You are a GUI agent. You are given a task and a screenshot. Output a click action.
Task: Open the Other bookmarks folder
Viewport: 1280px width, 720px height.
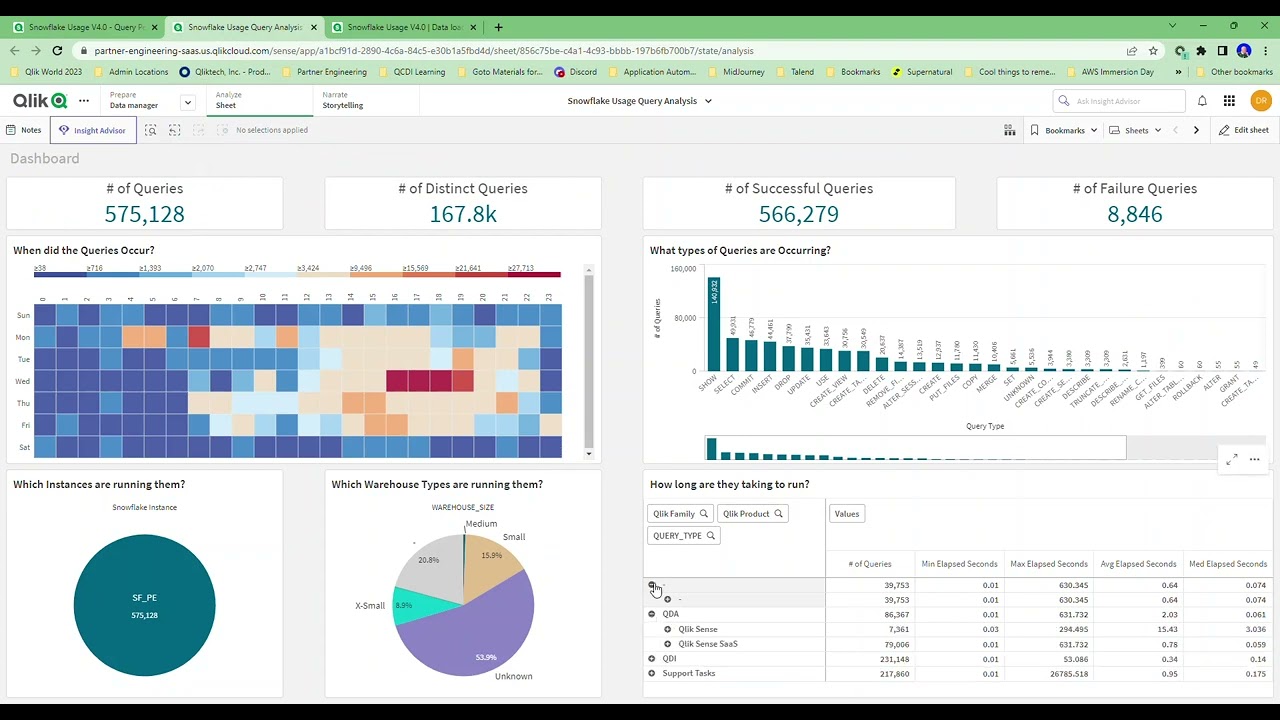coord(1233,72)
